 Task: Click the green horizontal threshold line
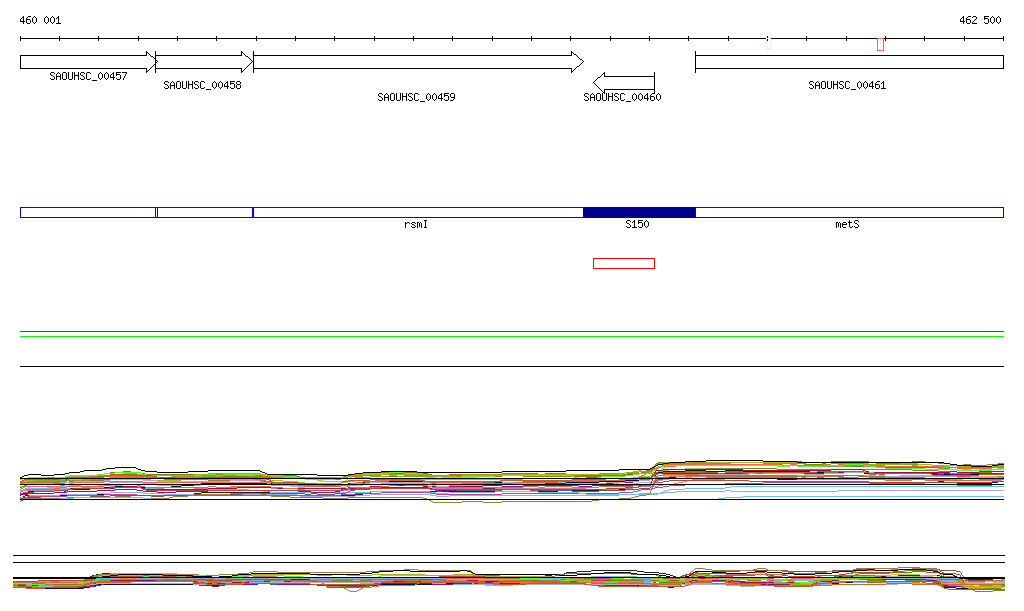[512, 336]
